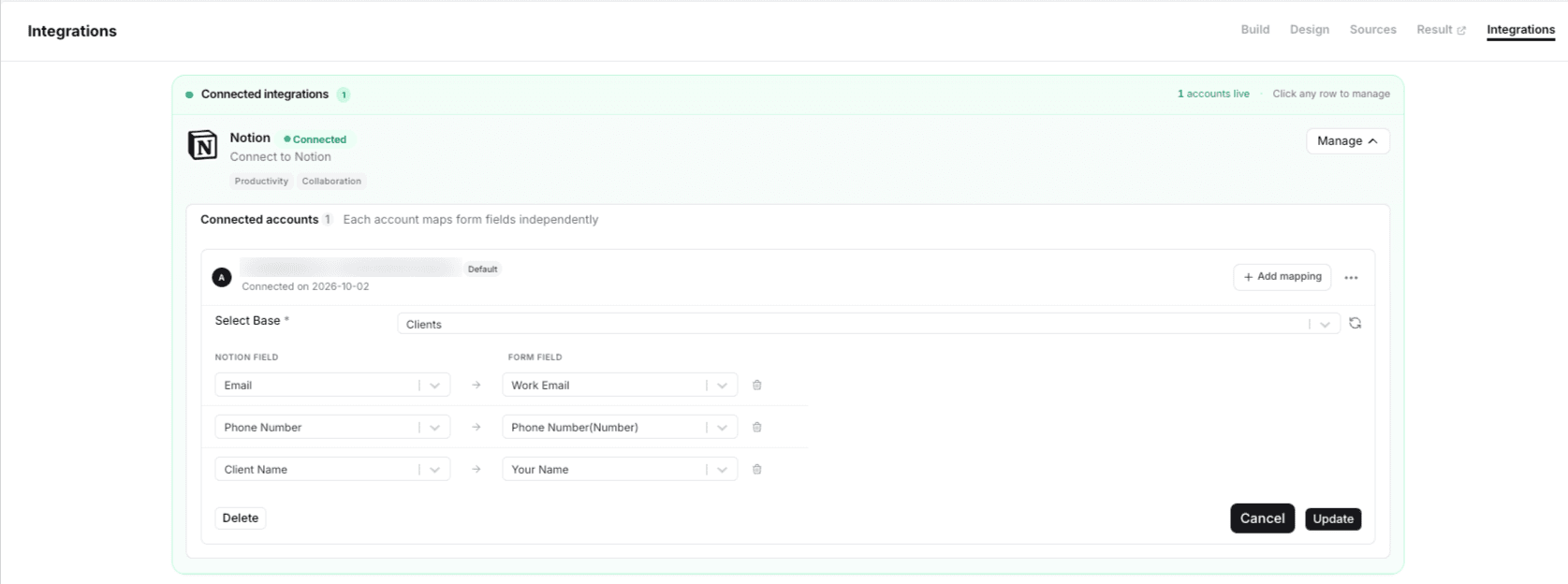This screenshot has width=1568, height=584.
Task: Click the green Connected status label
Action: pyautogui.click(x=315, y=139)
